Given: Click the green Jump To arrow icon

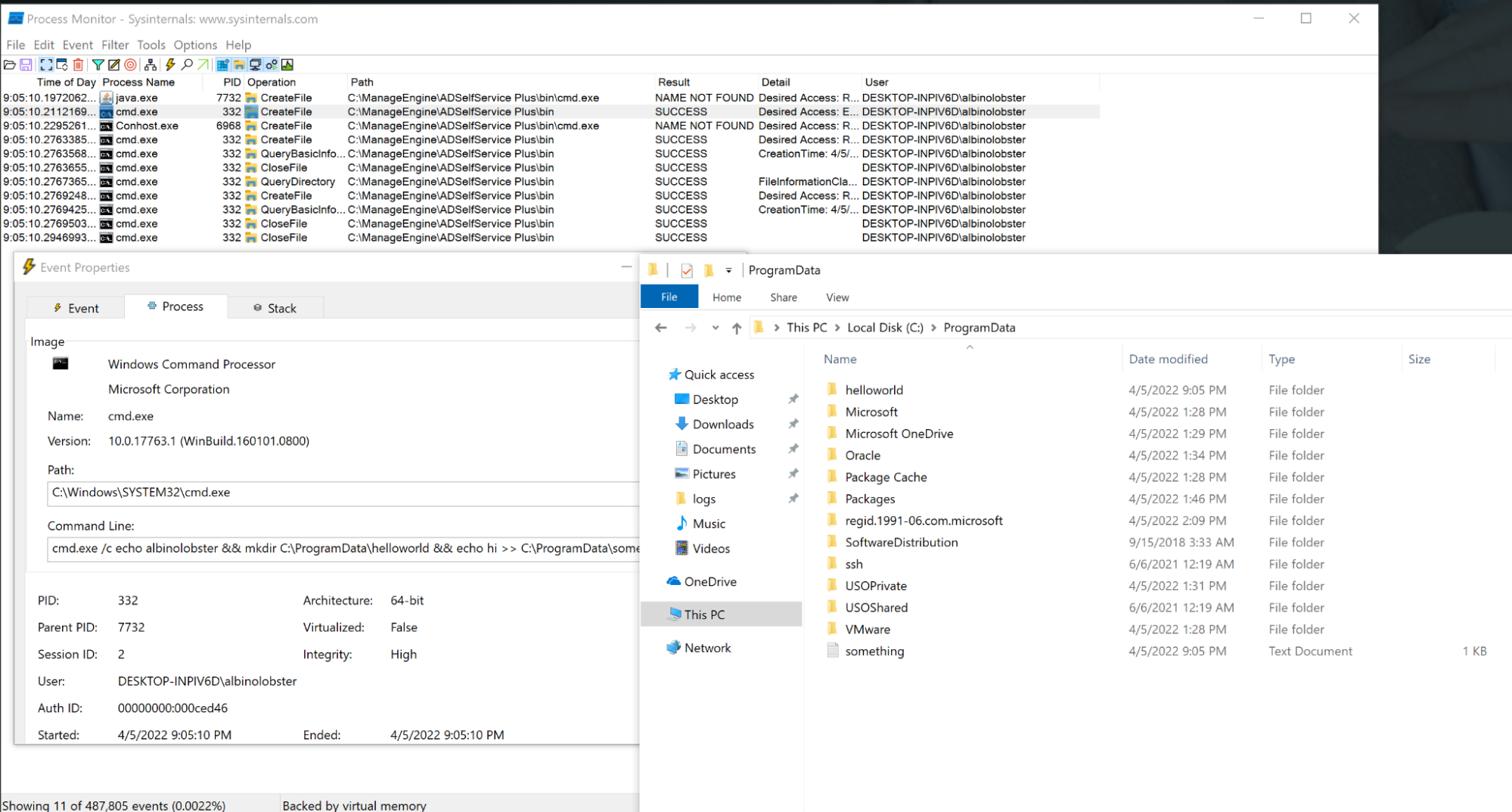Looking at the screenshot, I should click(203, 65).
